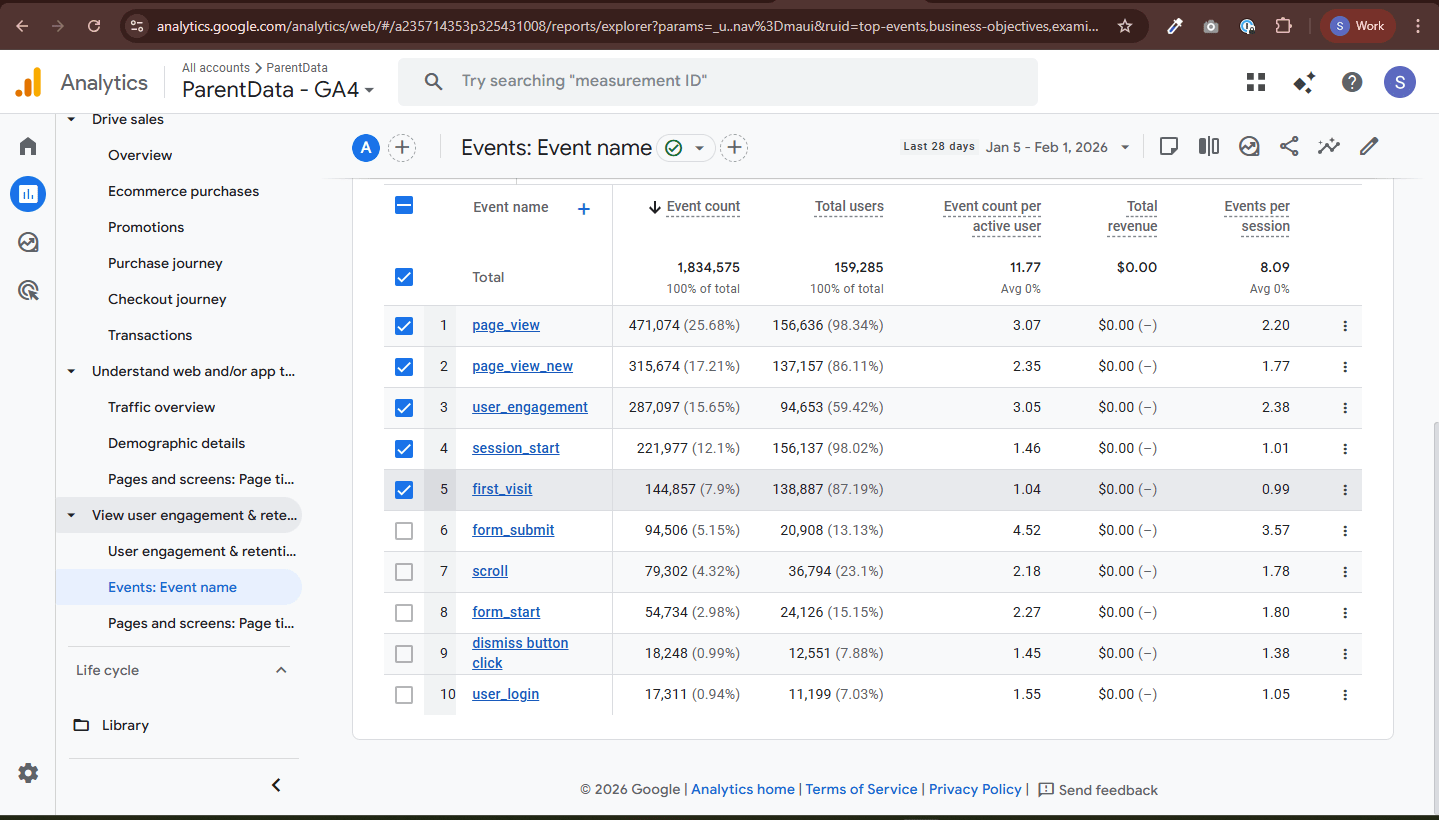Click Send feedback in footer

(x=1098, y=790)
